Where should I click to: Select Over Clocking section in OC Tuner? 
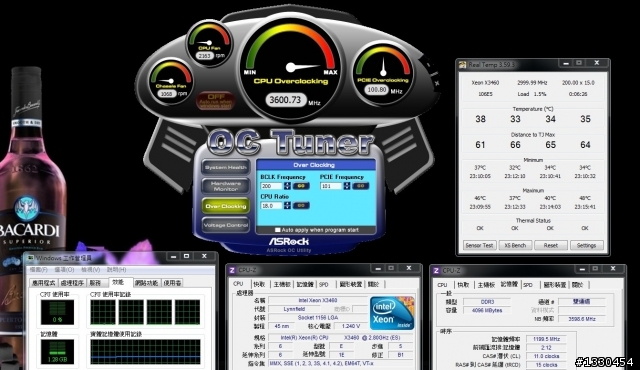point(226,206)
